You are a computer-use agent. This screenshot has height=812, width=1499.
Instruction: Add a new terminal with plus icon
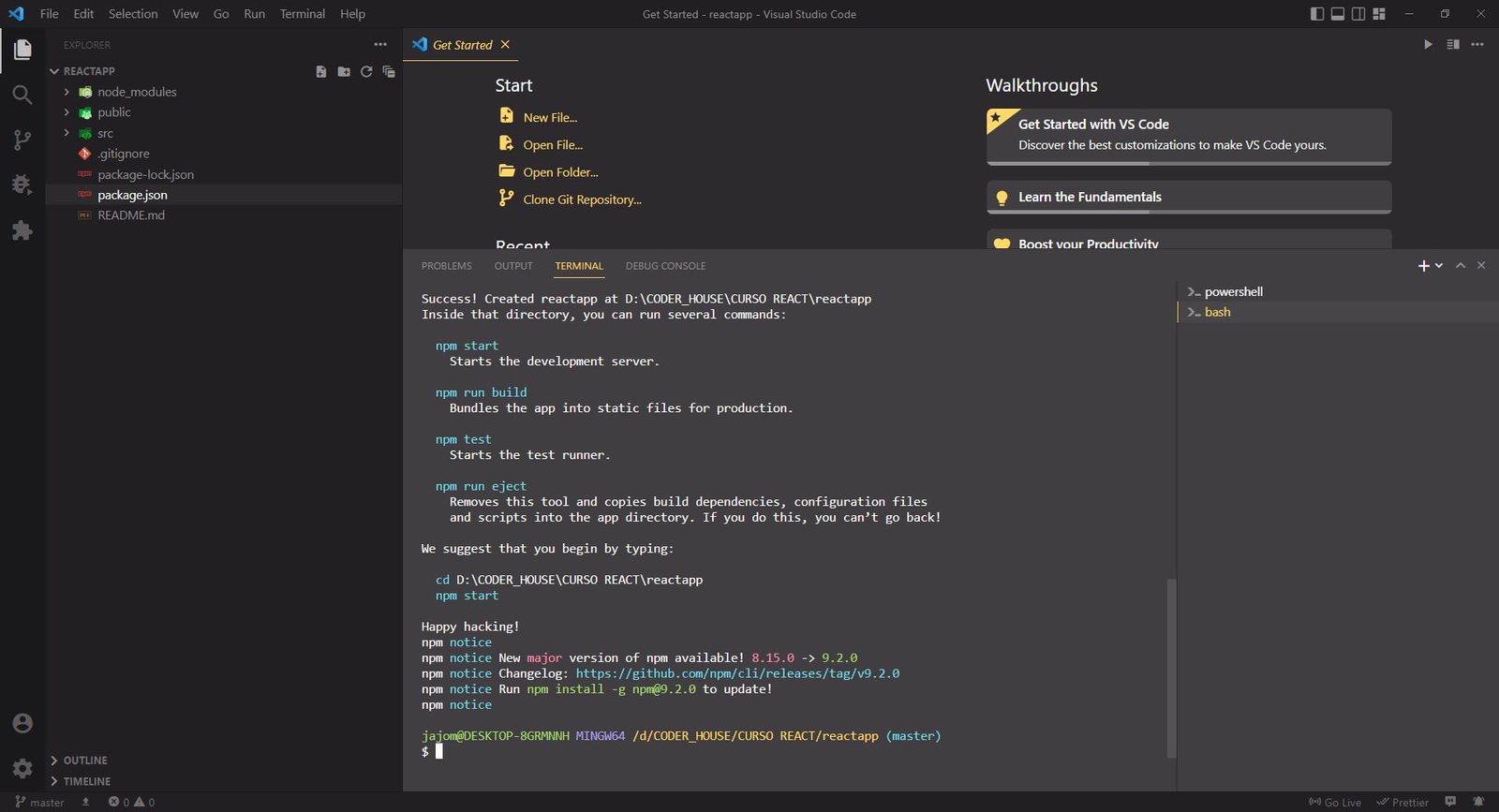(x=1423, y=266)
